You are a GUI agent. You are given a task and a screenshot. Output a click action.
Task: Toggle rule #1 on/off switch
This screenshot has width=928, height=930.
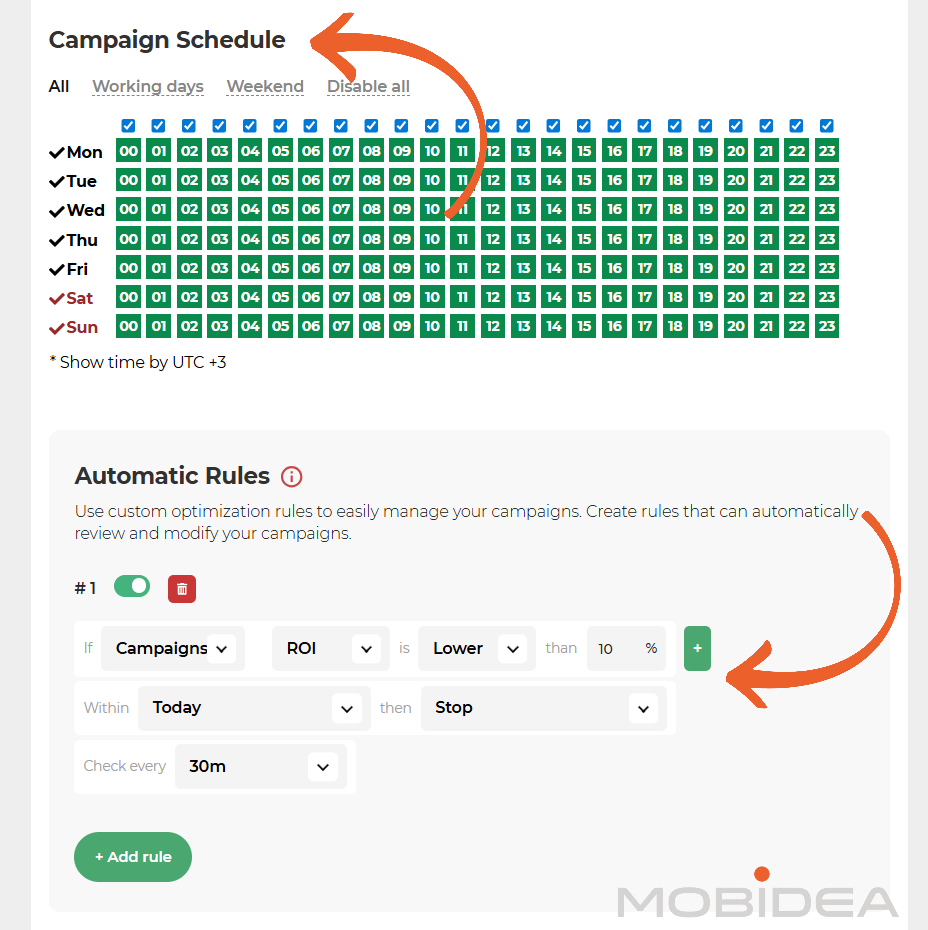coord(132,587)
